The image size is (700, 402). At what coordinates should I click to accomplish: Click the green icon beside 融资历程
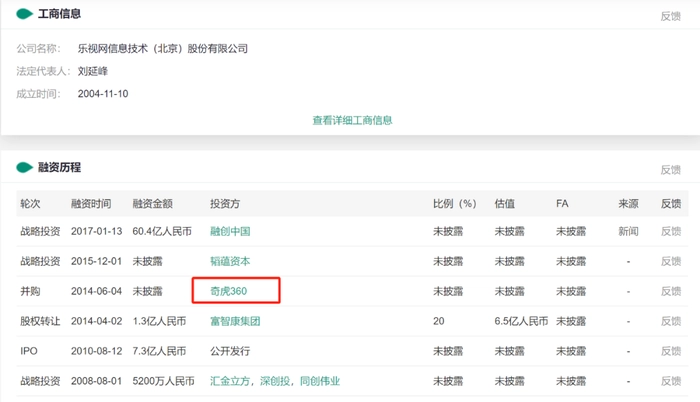point(23,168)
